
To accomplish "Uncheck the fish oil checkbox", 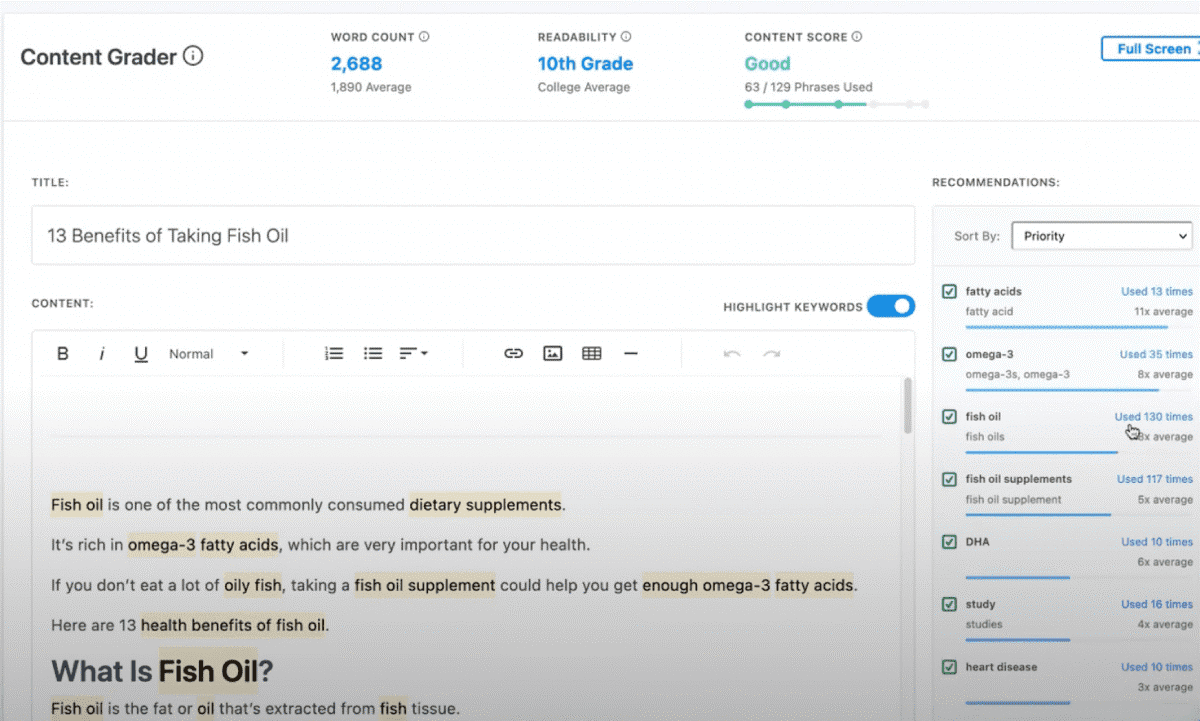I will 950,416.
